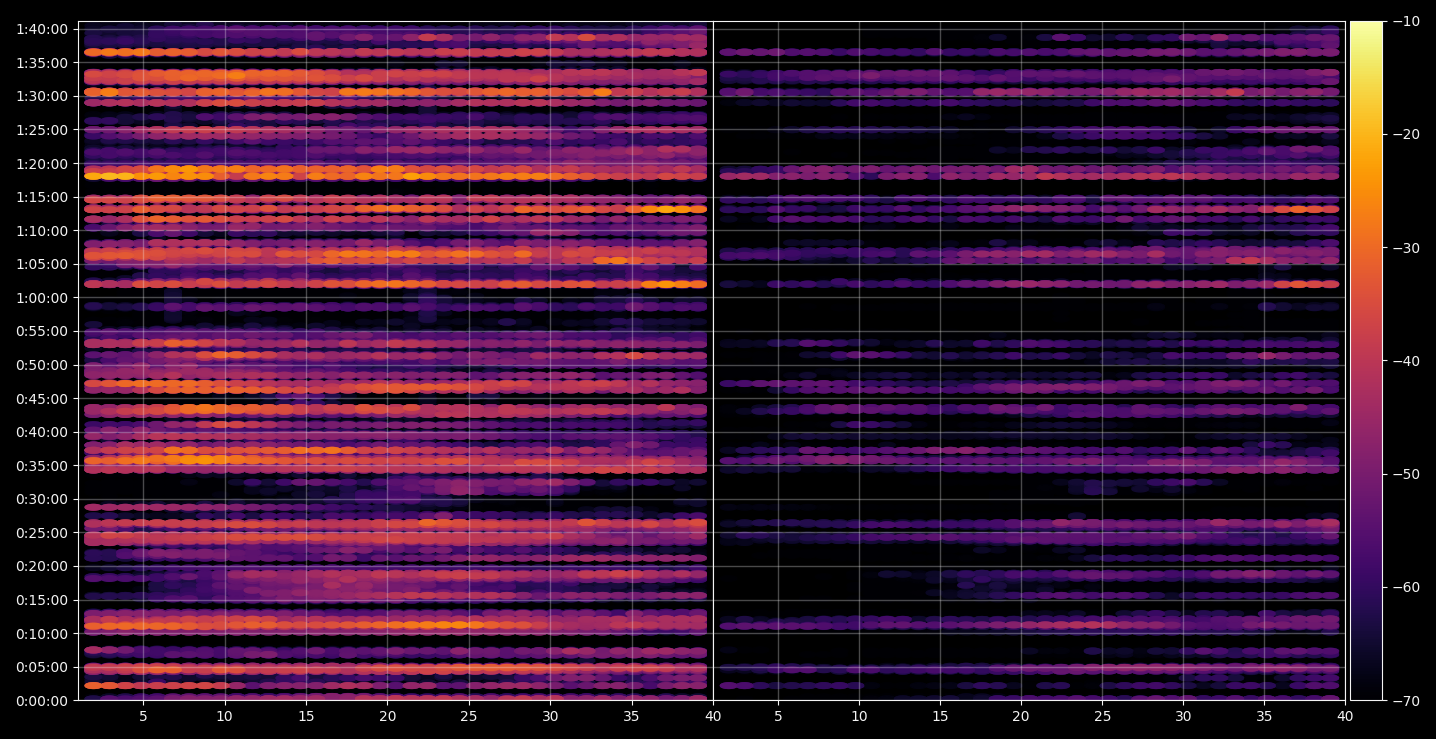Screen dimensions: 1436x739
Task: Pick the 1:05:00 time label
Action: [x=42, y=264]
